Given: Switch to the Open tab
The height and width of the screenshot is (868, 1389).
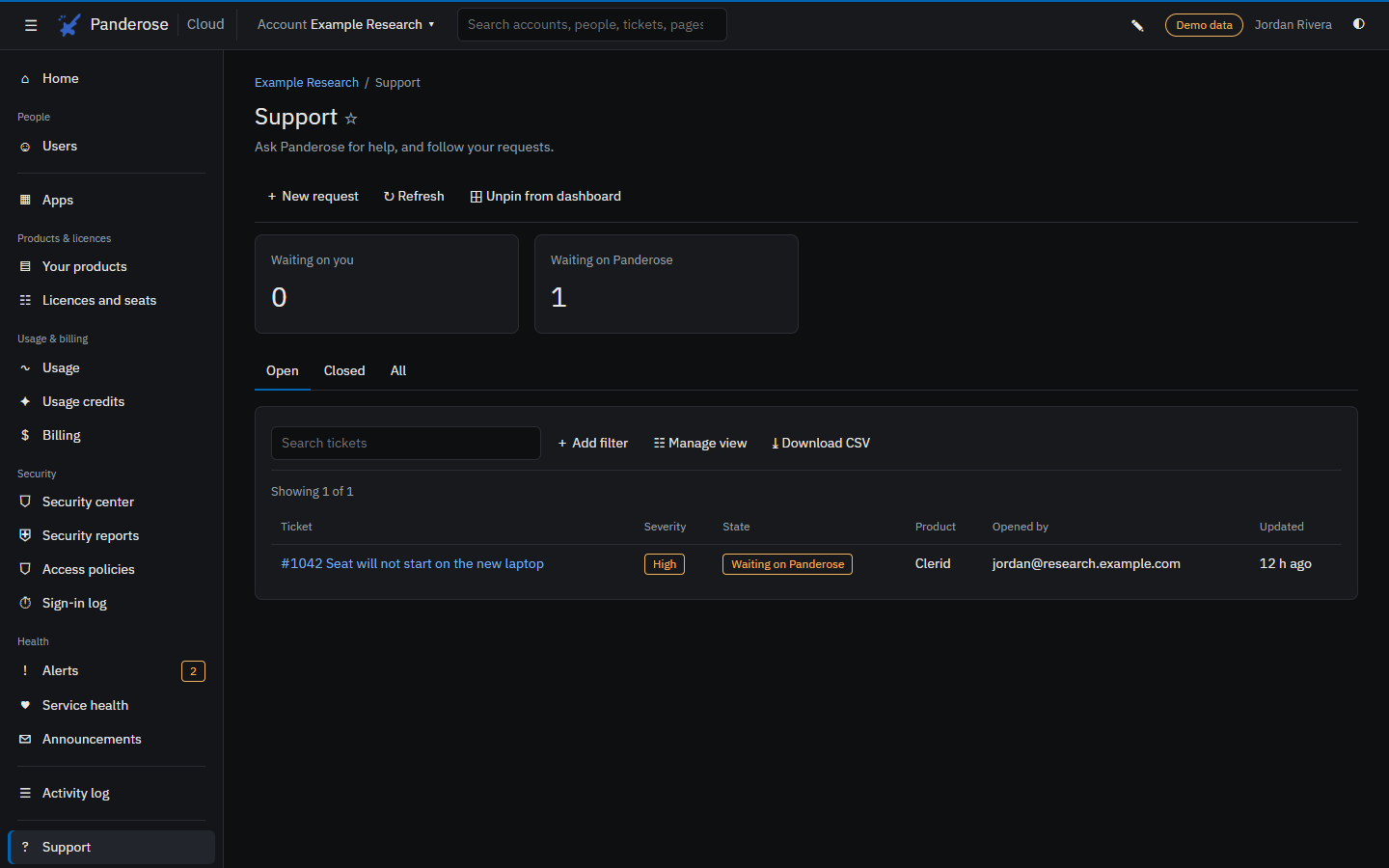Looking at the screenshot, I should pyautogui.click(x=283, y=371).
